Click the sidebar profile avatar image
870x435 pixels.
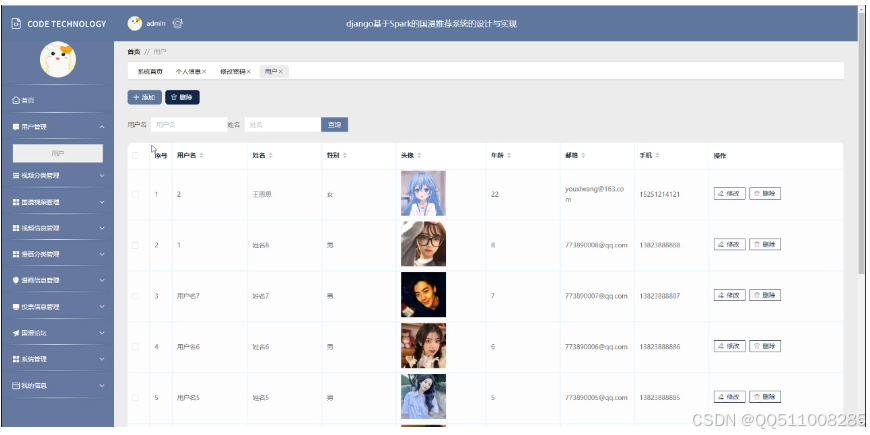(58, 59)
